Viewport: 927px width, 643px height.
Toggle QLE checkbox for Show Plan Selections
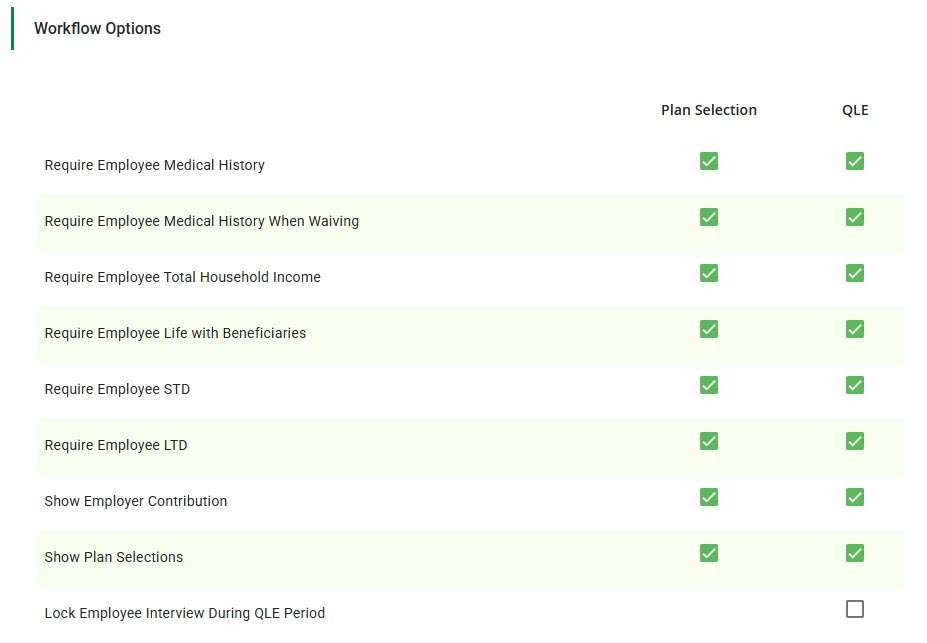(855, 553)
